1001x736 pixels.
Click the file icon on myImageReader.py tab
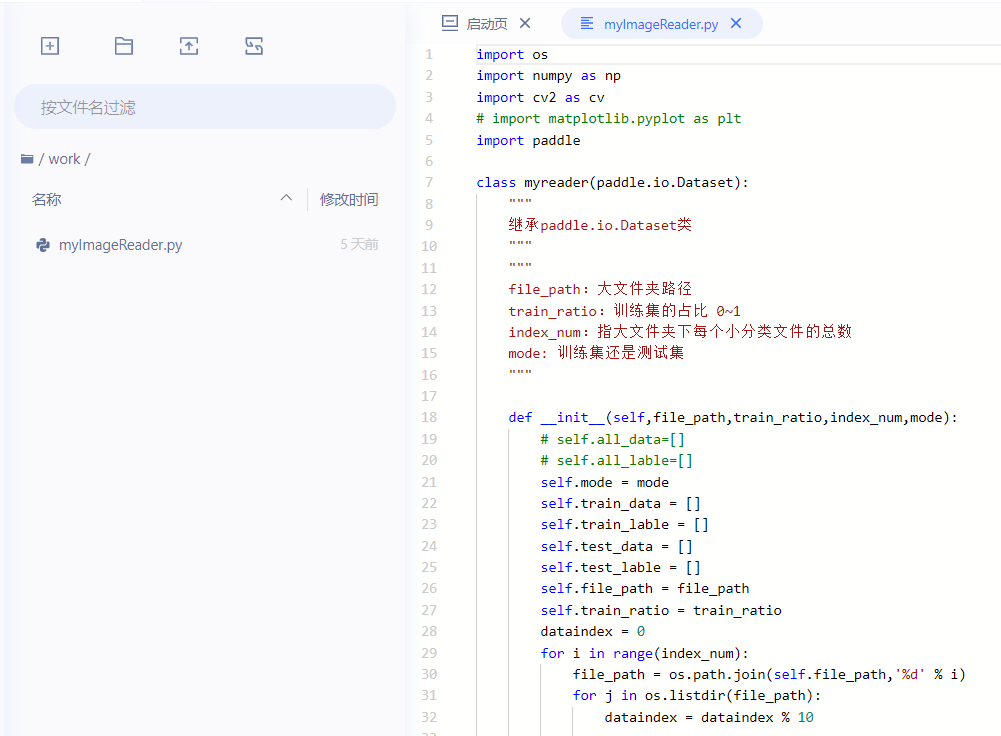(x=587, y=24)
